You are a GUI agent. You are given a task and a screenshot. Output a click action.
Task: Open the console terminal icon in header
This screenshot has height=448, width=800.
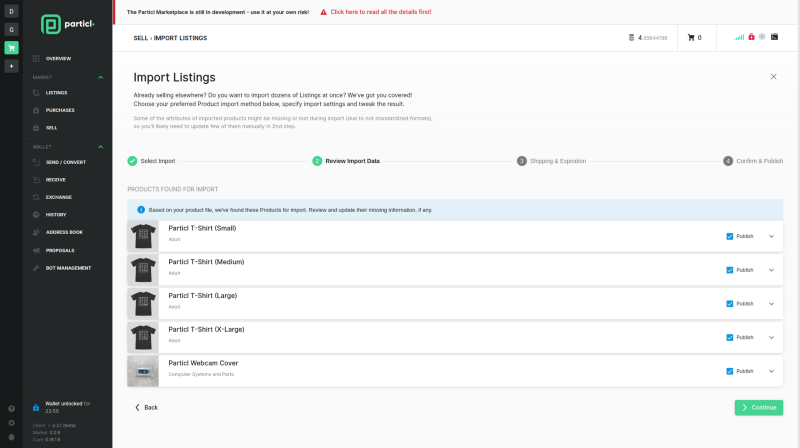[x=774, y=37]
